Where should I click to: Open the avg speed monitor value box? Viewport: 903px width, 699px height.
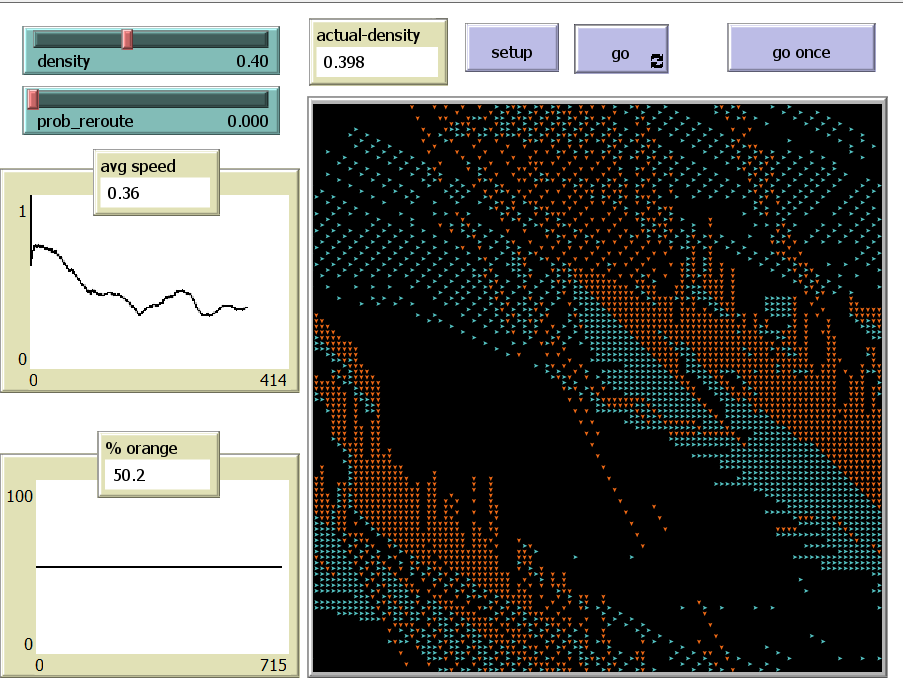tap(155, 190)
